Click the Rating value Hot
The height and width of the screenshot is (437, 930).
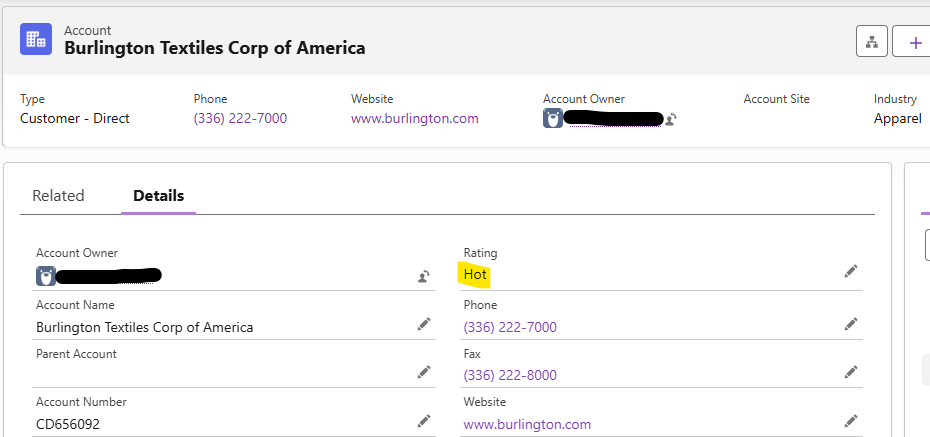475,275
